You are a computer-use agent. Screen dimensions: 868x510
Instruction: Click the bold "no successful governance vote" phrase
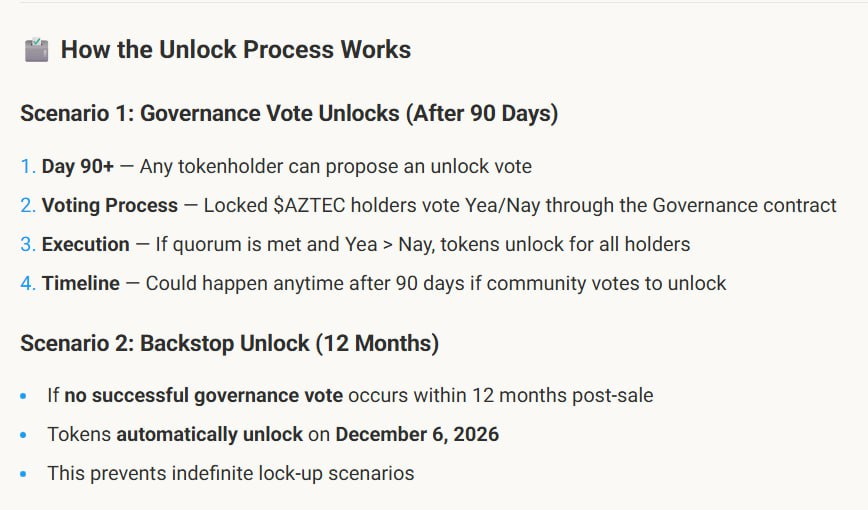click(x=203, y=396)
